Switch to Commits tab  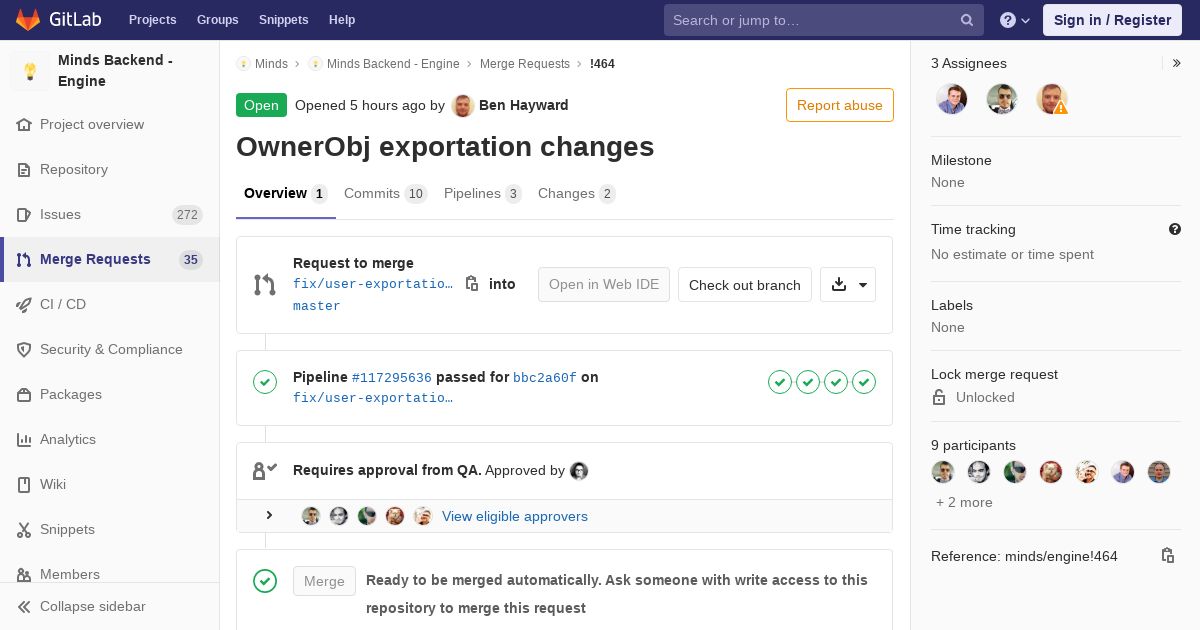[385, 194]
